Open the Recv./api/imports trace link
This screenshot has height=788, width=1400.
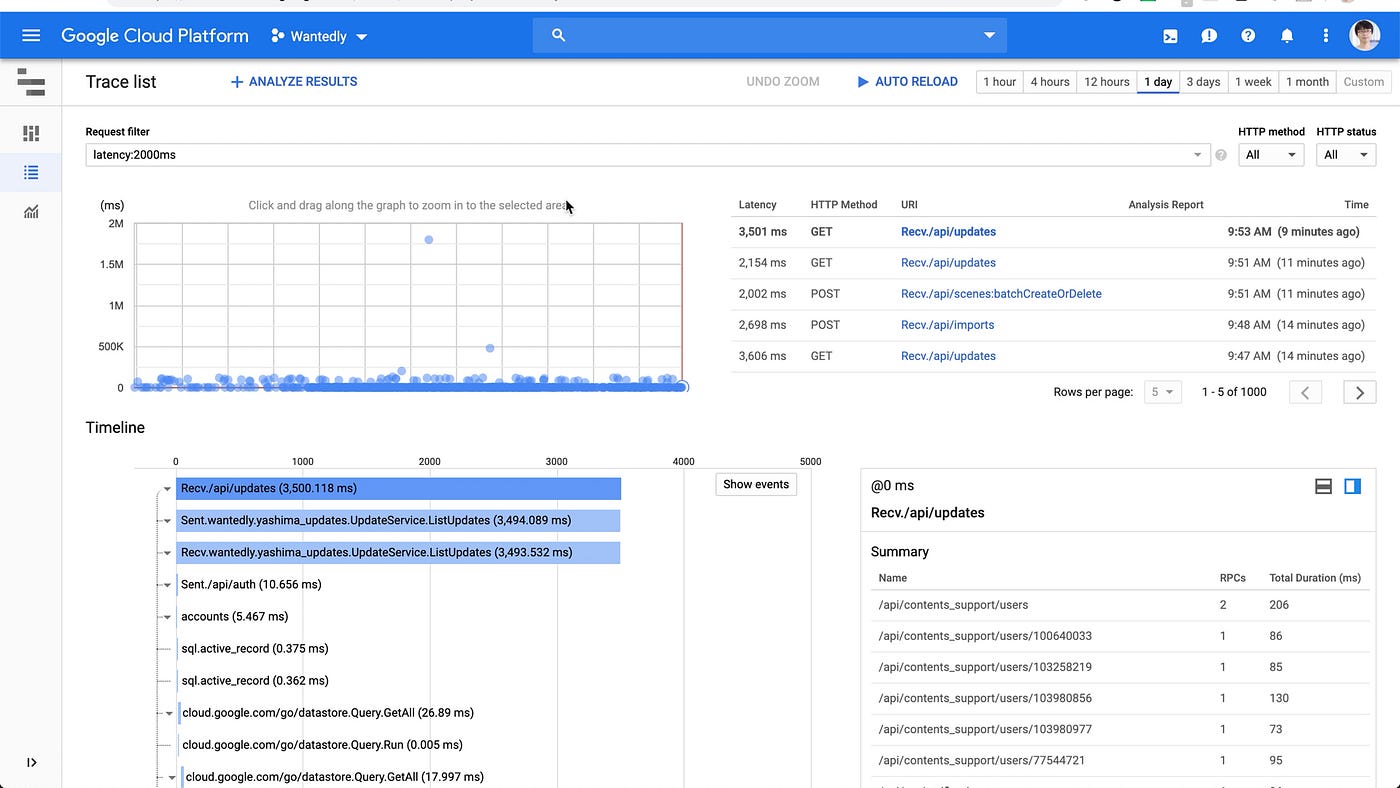tap(947, 324)
